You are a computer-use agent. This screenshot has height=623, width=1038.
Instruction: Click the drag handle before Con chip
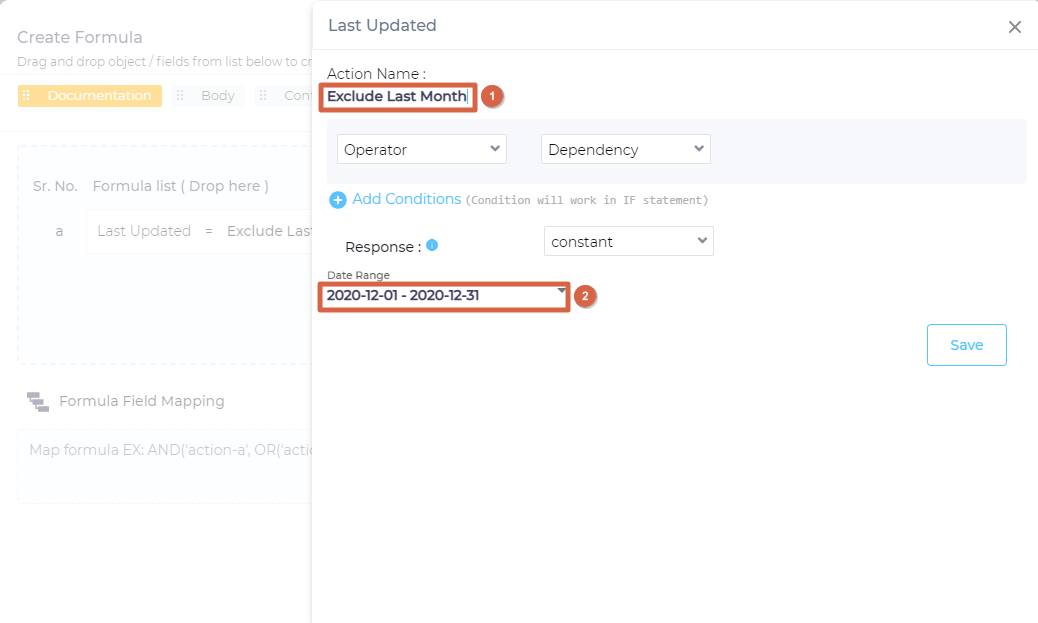[263, 96]
